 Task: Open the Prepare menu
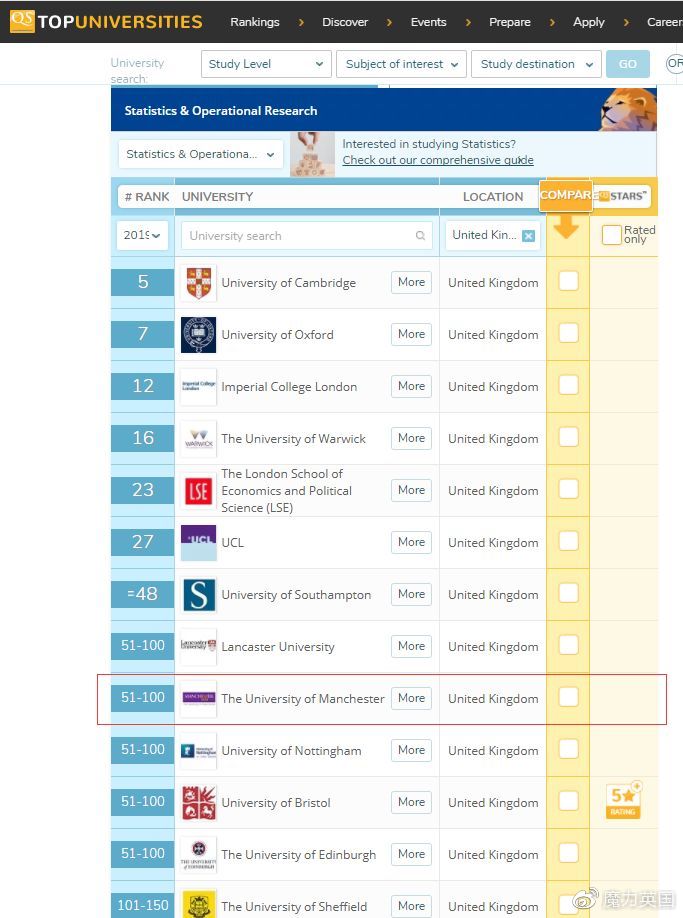tap(510, 22)
